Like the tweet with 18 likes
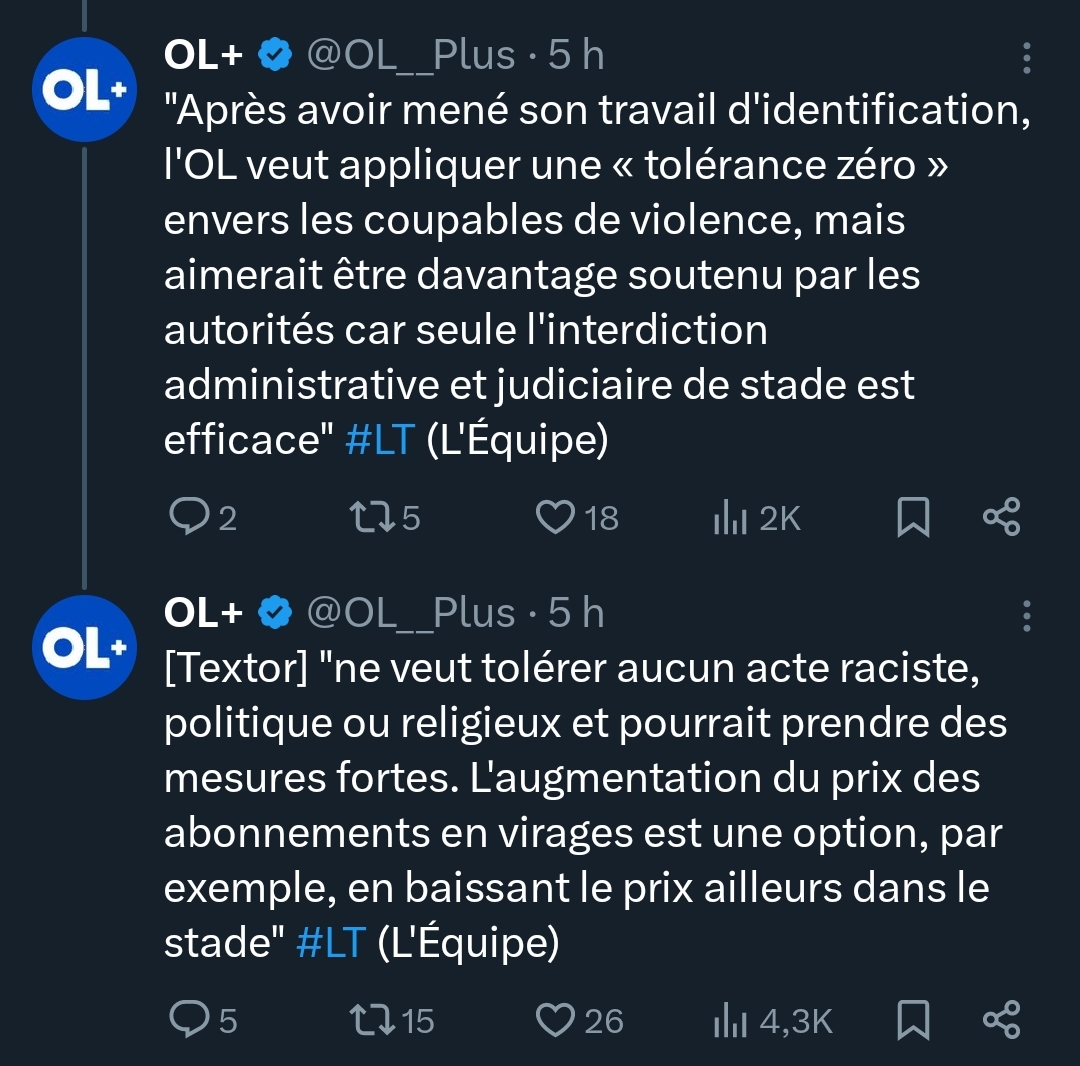The width and height of the screenshot is (1080, 1066). pyautogui.click(x=553, y=517)
